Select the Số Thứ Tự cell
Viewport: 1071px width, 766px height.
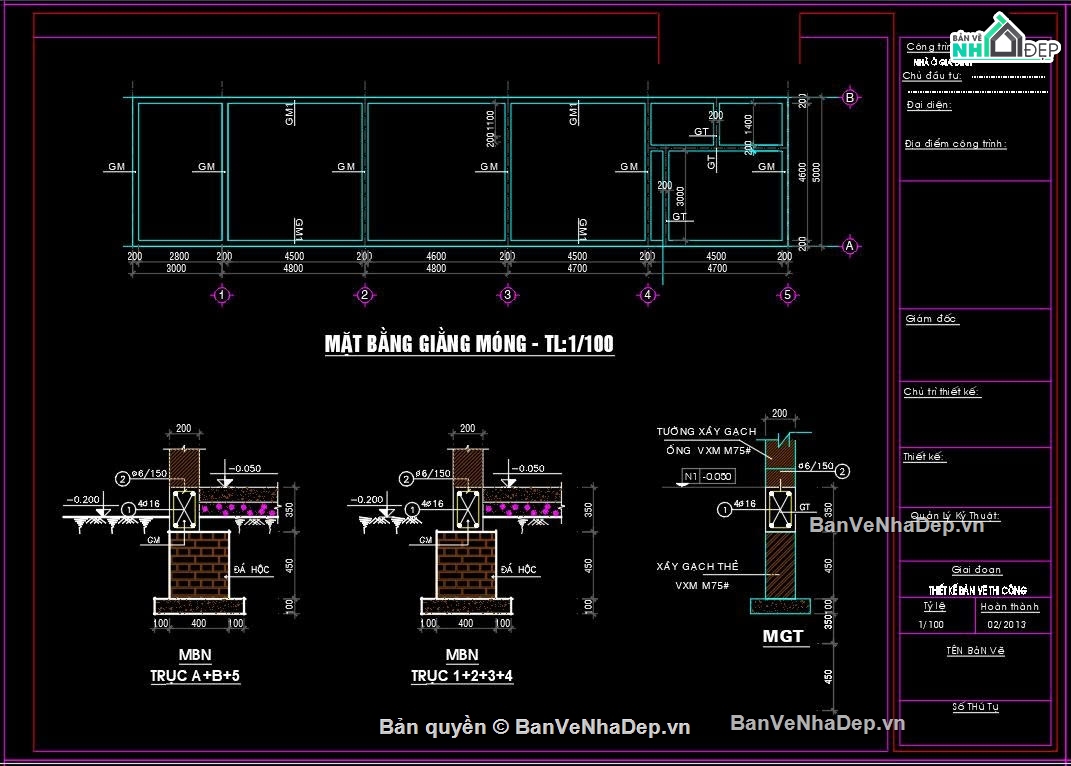coord(975,707)
